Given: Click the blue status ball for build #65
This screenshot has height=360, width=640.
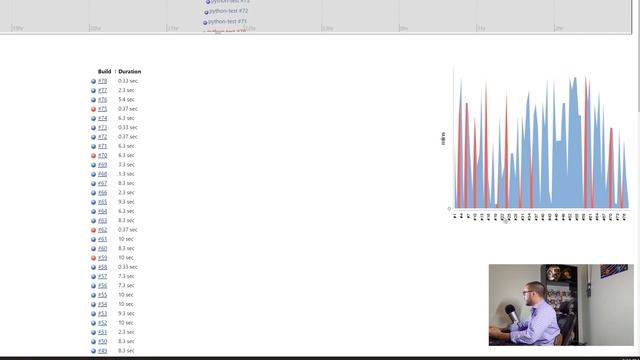Looking at the screenshot, I should click(93, 202).
